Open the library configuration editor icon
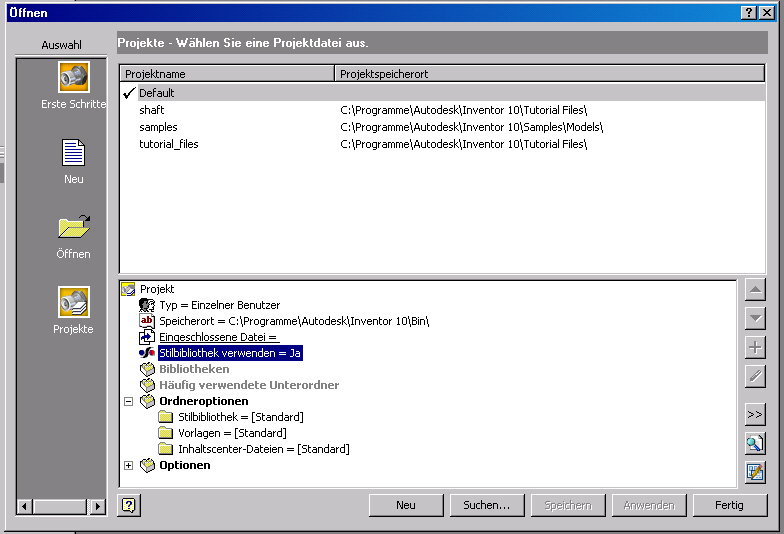The height and width of the screenshot is (534, 784). pos(755,472)
